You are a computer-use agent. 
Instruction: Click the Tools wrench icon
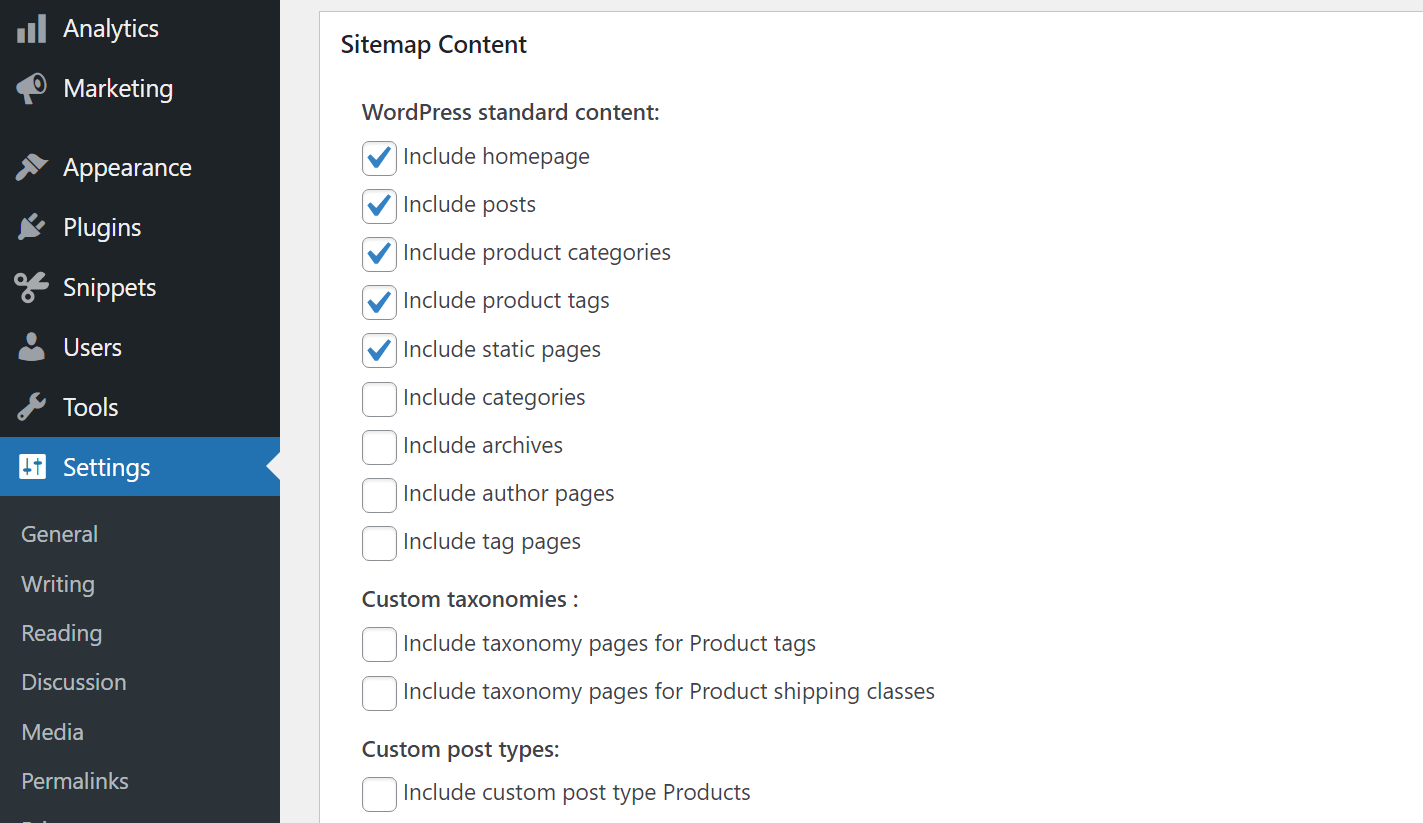(x=32, y=407)
